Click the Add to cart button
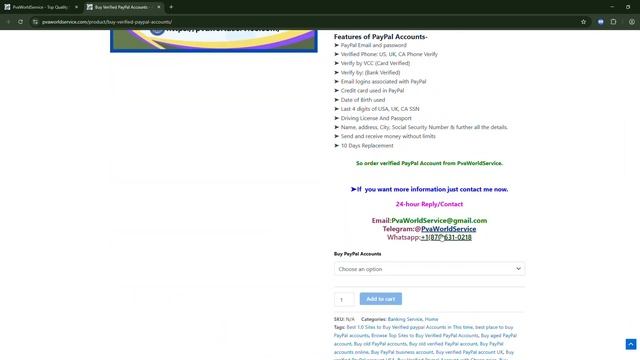The width and height of the screenshot is (640, 360). coord(380,299)
